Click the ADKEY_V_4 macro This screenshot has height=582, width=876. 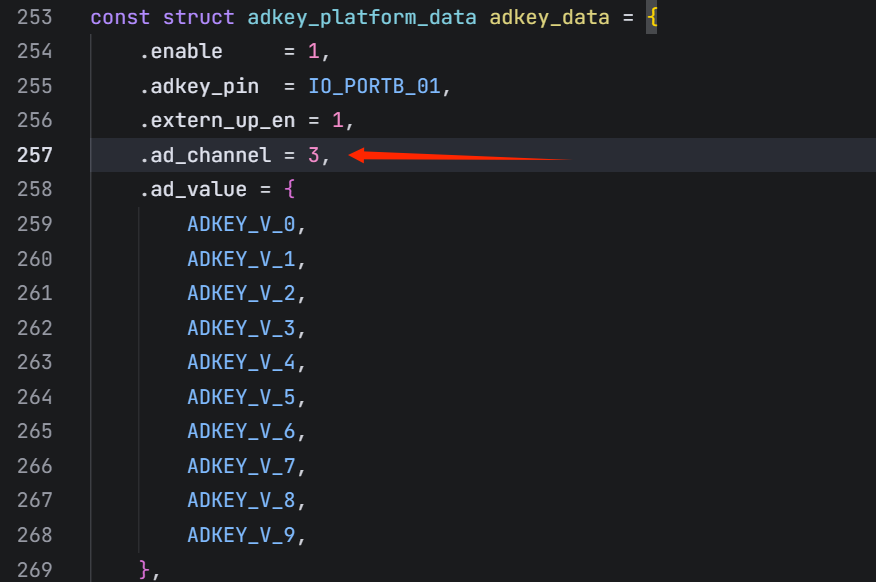point(241,362)
